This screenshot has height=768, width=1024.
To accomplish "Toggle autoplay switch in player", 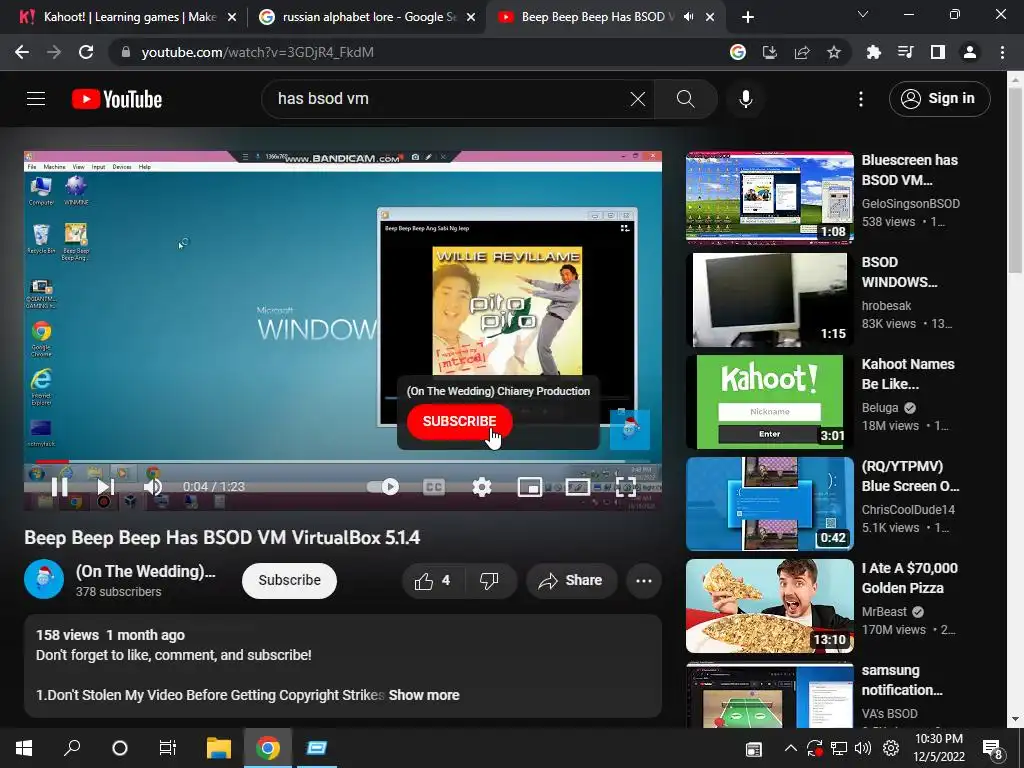I will pos(383,487).
